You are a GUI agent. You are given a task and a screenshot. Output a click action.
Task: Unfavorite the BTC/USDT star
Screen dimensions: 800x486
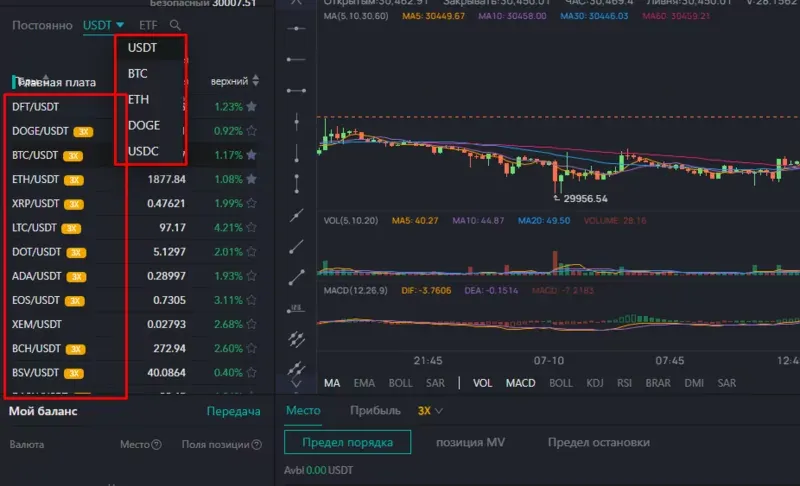pyautogui.click(x=252, y=155)
